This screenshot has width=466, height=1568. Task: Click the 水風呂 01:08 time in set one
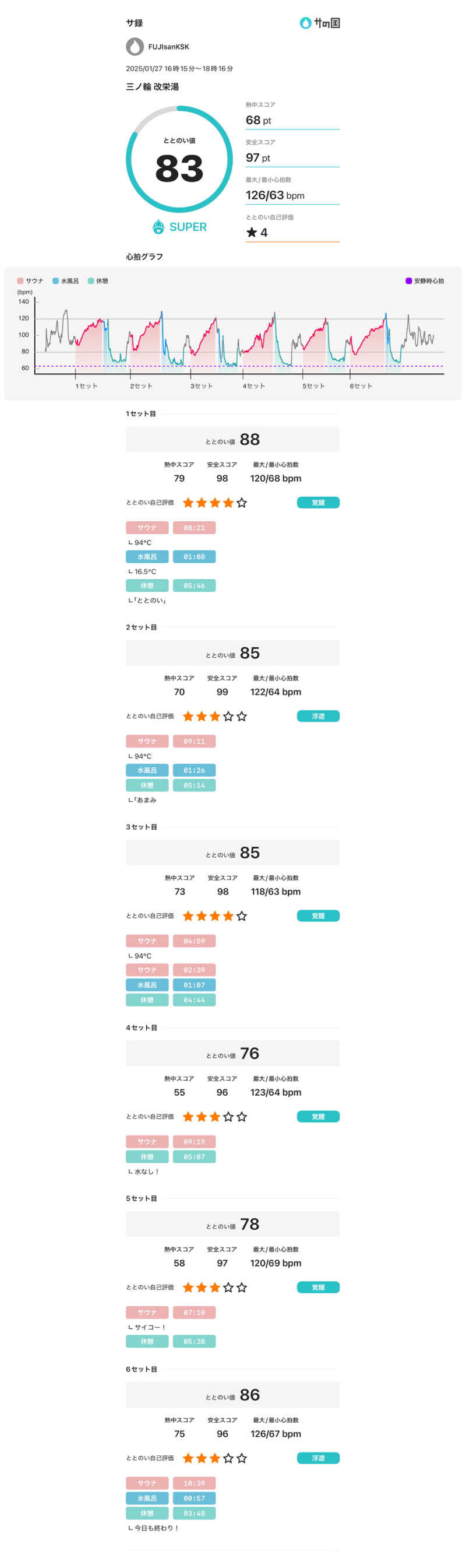pos(194,557)
